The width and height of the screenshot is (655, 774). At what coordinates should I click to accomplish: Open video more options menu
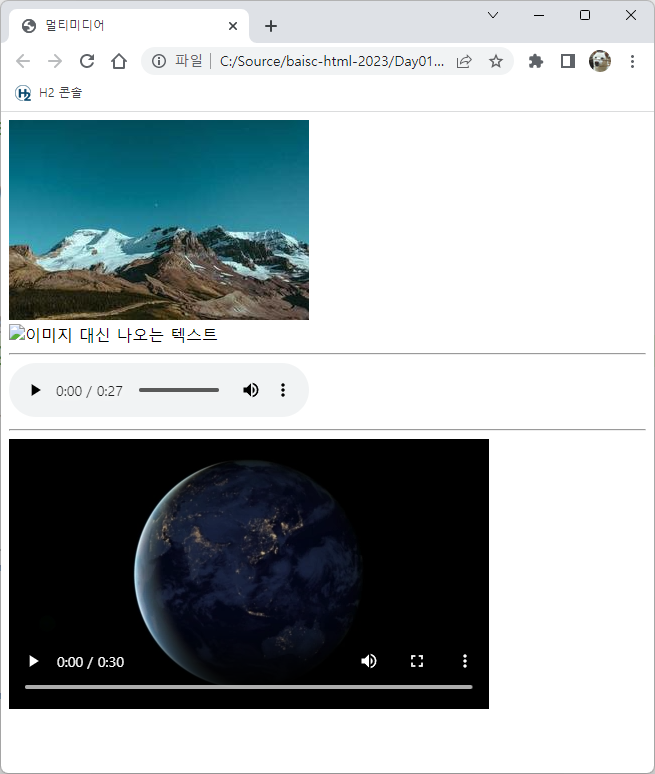click(x=464, y=661)
